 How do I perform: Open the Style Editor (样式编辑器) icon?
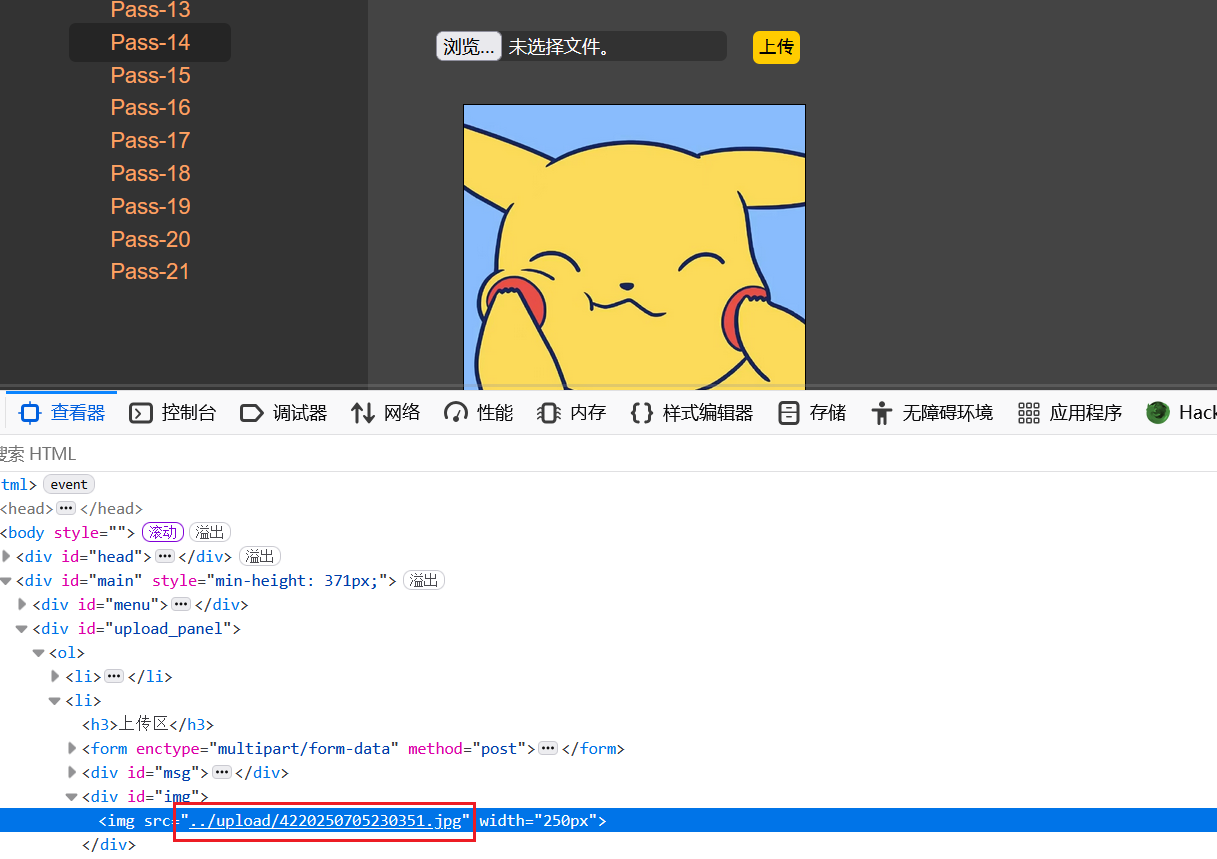point(642,413)
